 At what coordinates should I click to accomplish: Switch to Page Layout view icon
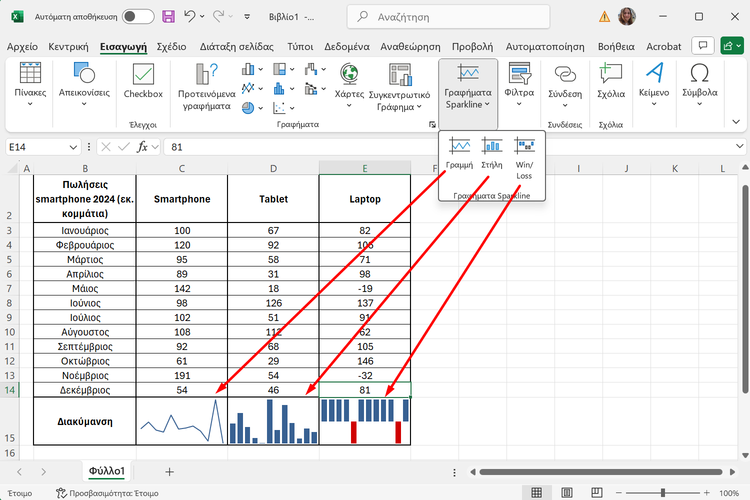point(567,492)
